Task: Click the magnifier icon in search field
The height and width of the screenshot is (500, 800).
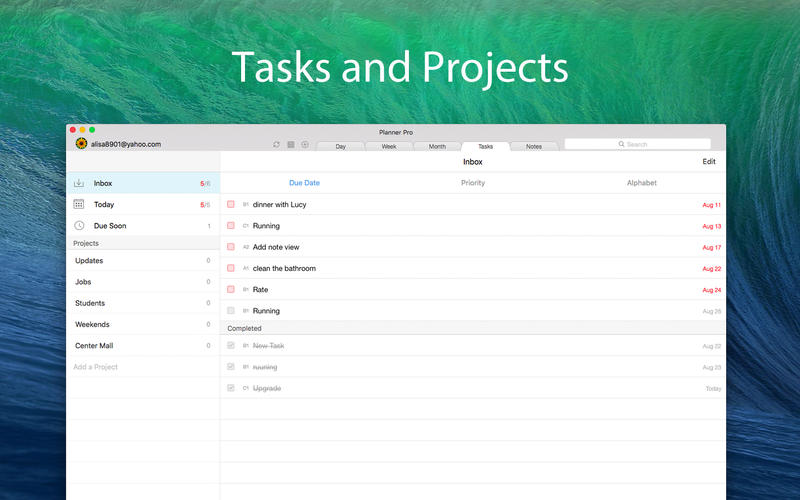Action: click(x=621, y=144)
